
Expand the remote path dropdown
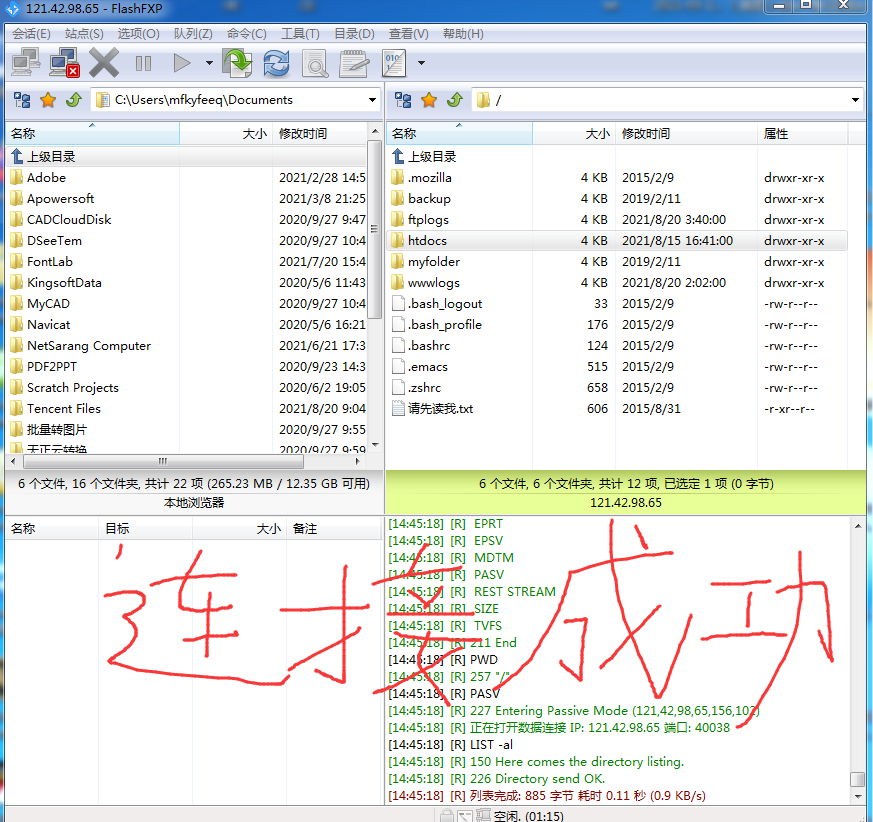point(855,100)
